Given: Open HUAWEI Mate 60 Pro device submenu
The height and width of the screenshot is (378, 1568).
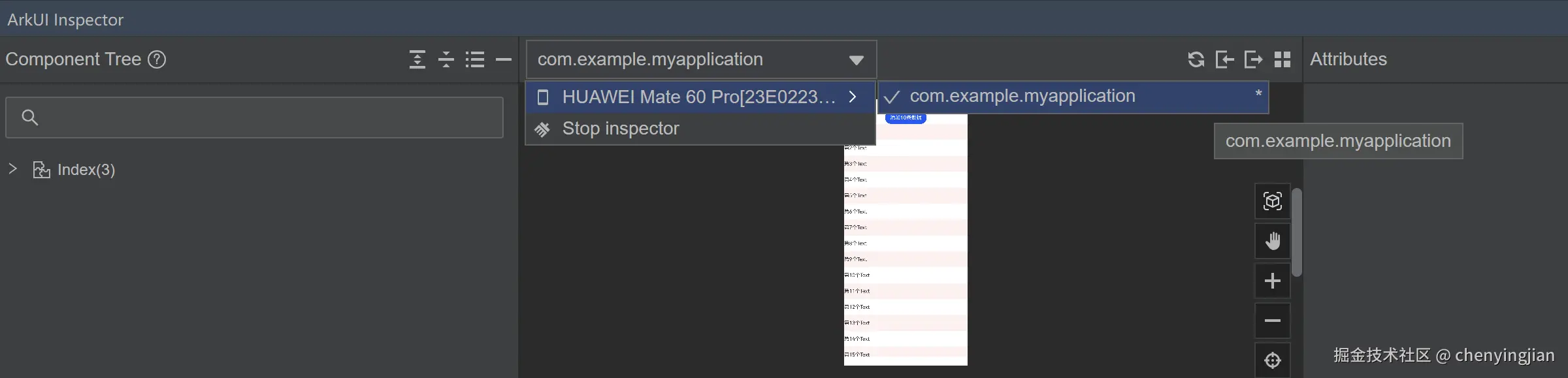Looking at the screenshot, I should tap(699, 97).
